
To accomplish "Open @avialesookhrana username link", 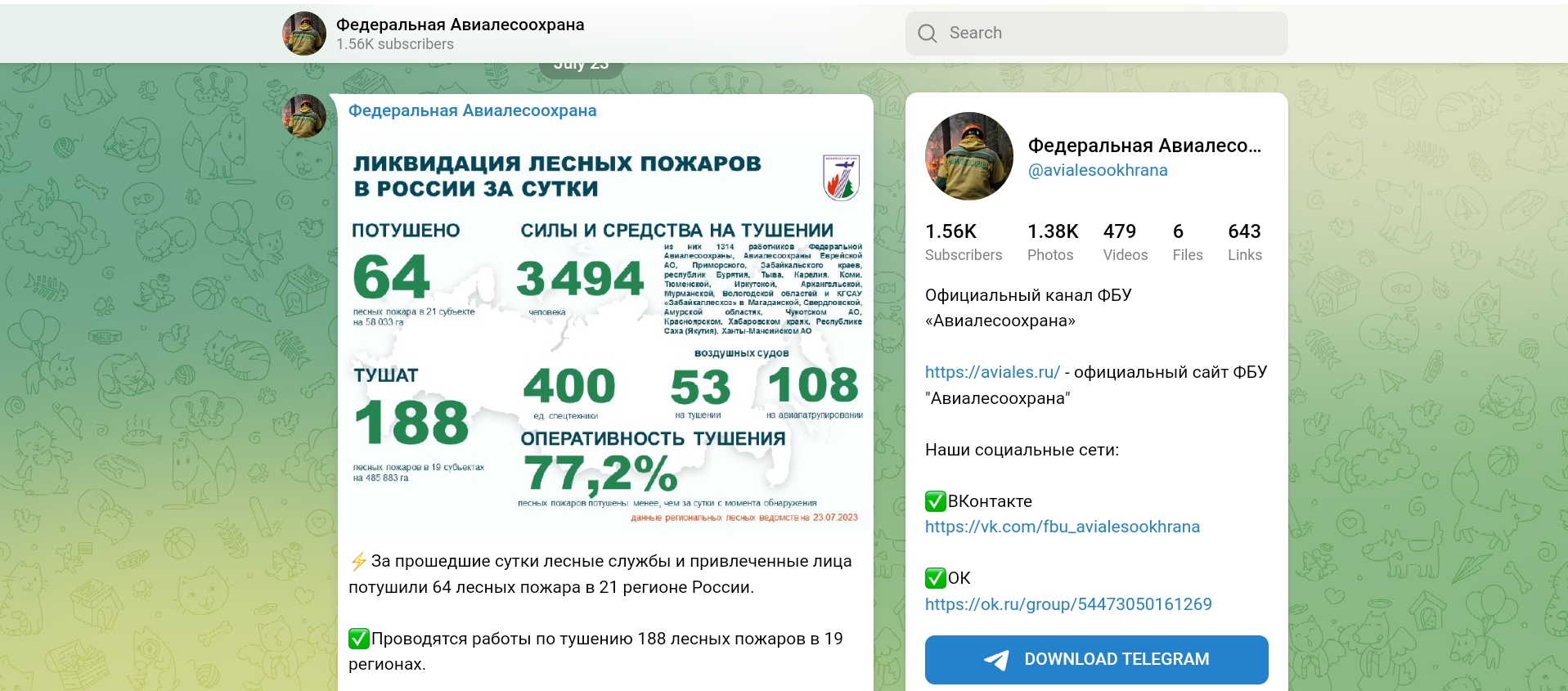I will pos(1098,170).
